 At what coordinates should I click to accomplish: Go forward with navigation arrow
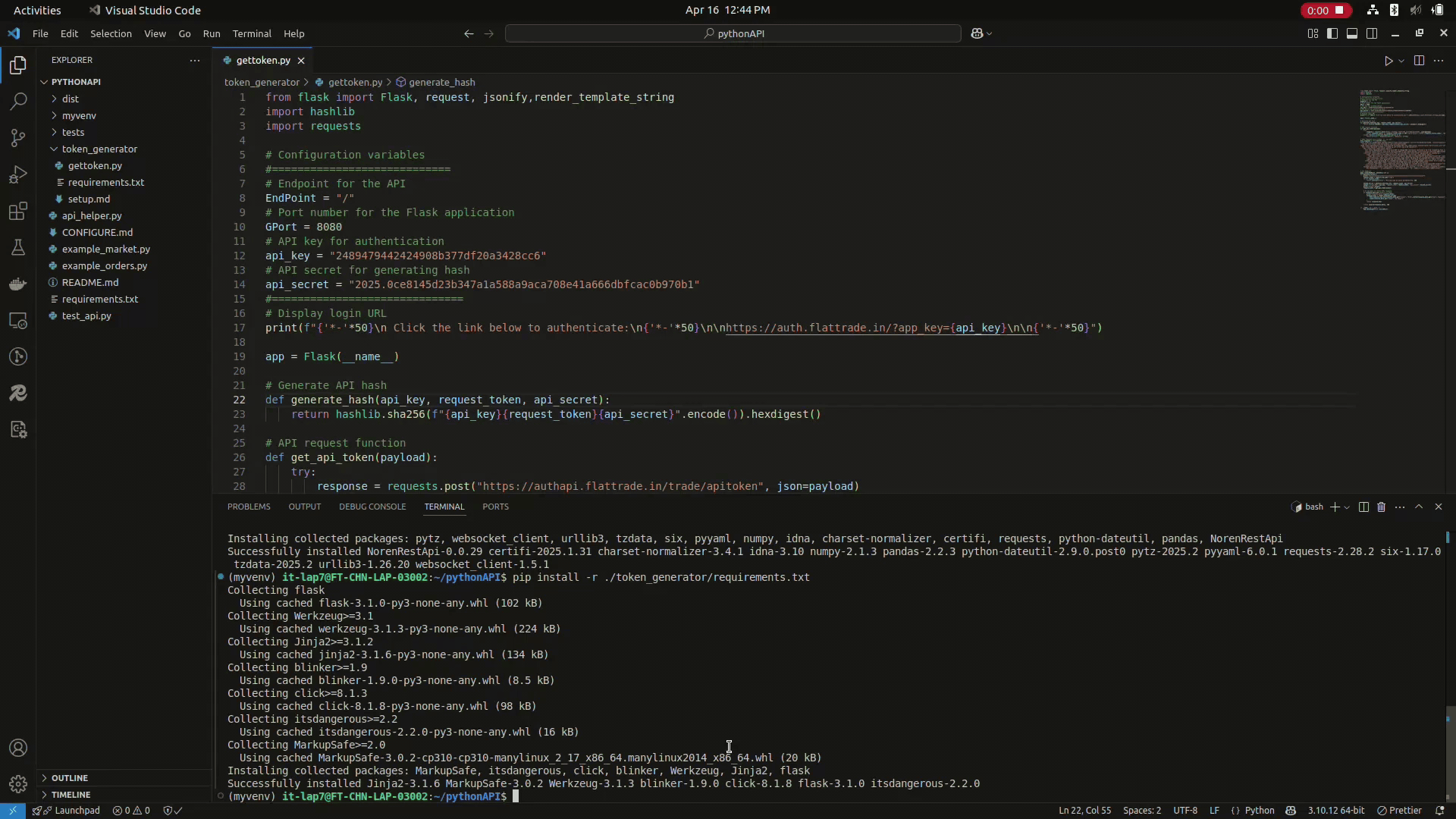click(x=488, y=33)
